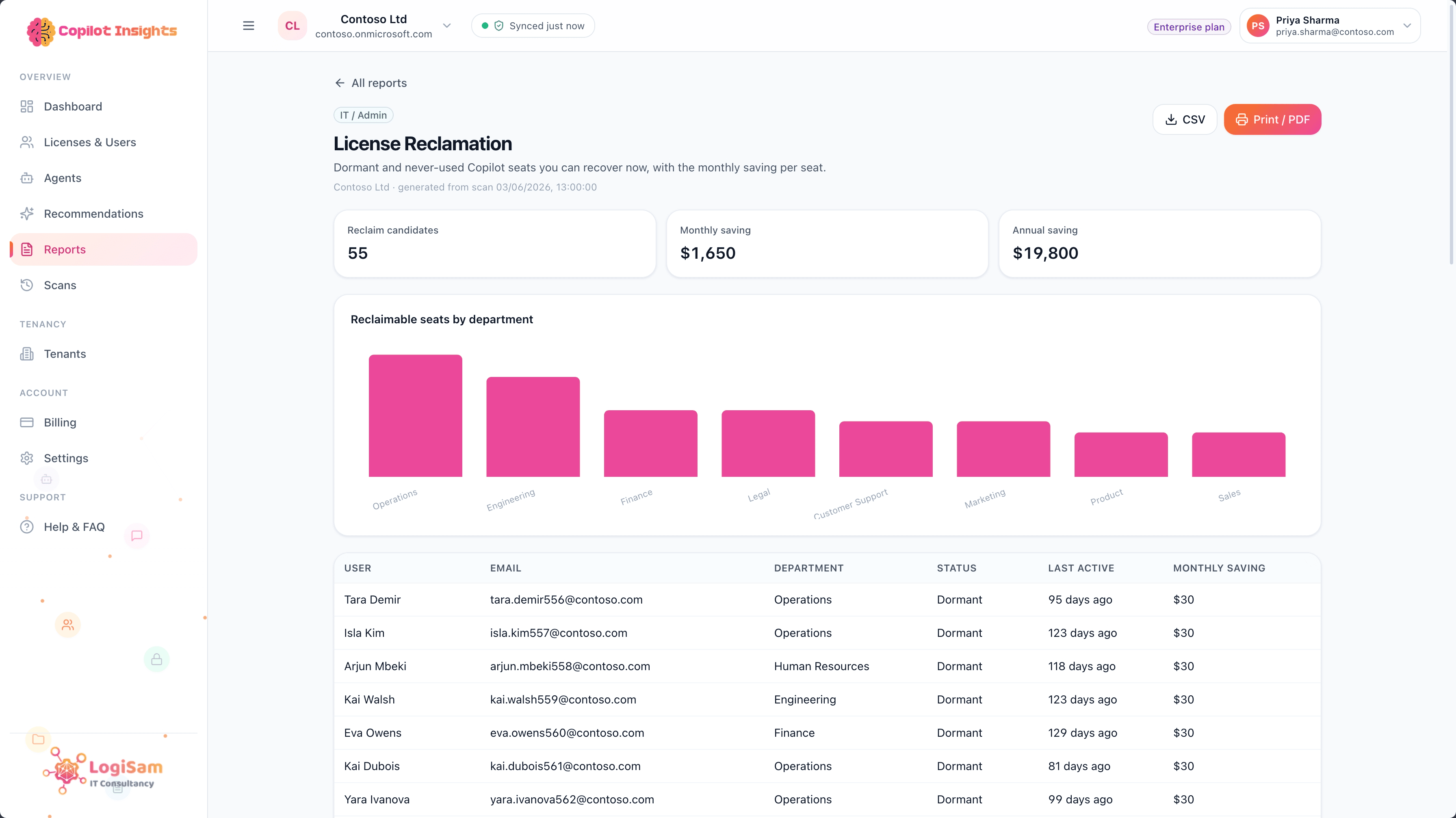The height and width of the screenshot is (818, 1456).
Task: Click the USER column header
Action: [x=358, y=568]
